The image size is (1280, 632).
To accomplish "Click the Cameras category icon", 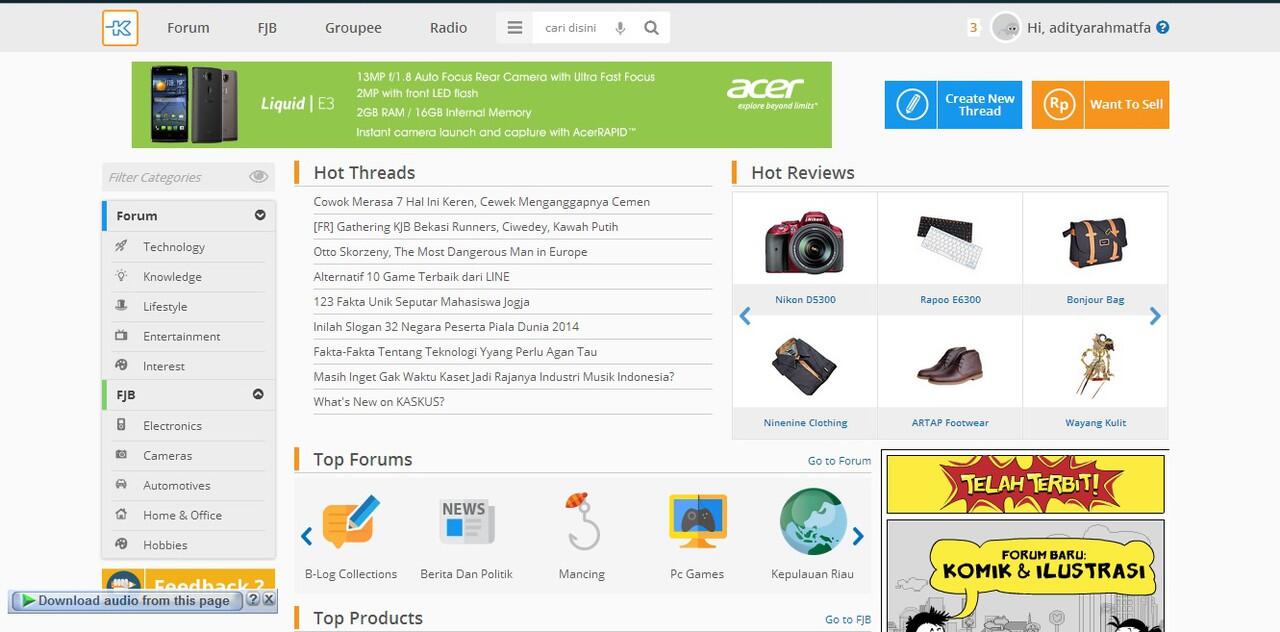I will [x=121, y=455].
